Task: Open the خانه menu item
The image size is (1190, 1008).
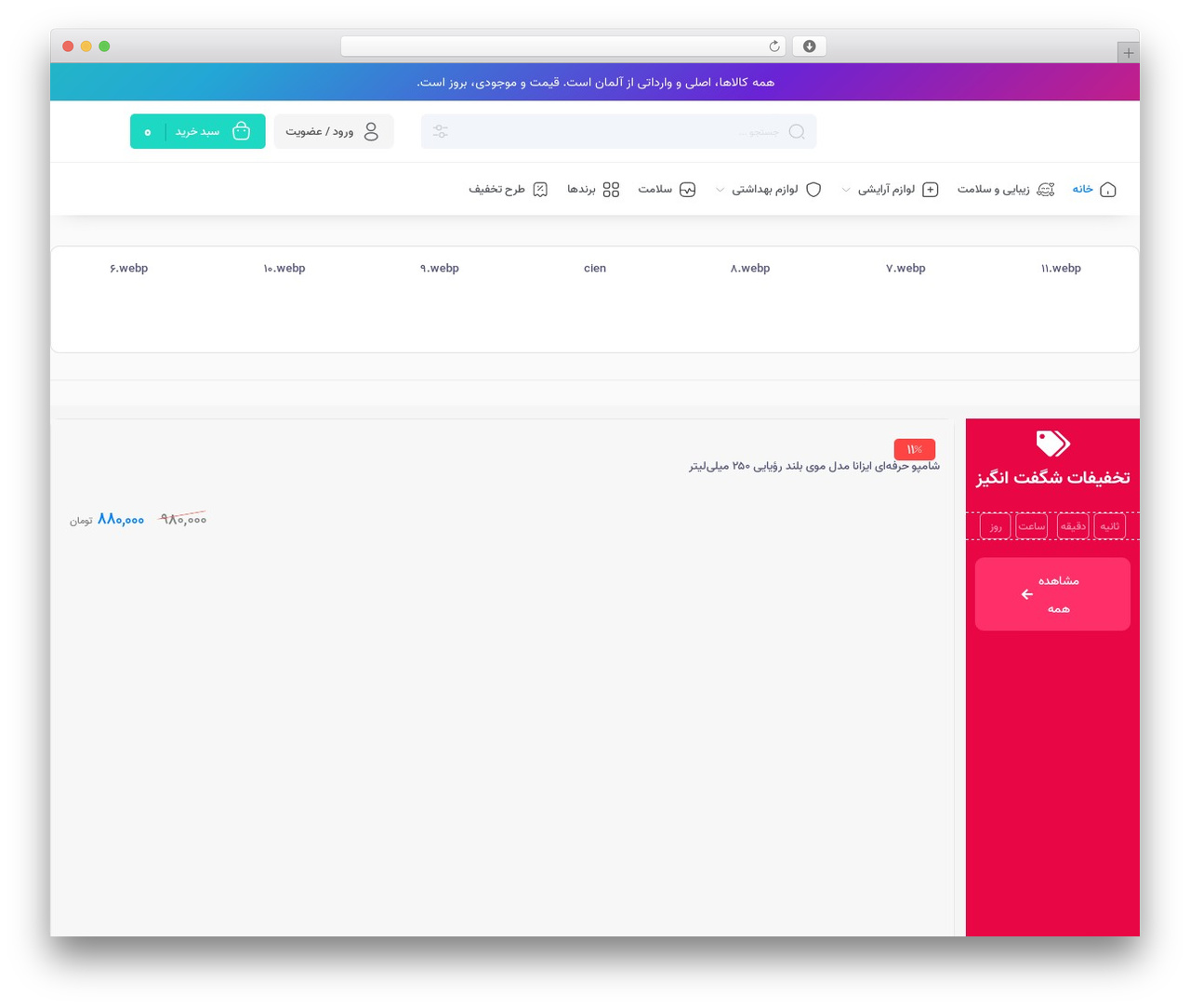Action: [1094, 190]
